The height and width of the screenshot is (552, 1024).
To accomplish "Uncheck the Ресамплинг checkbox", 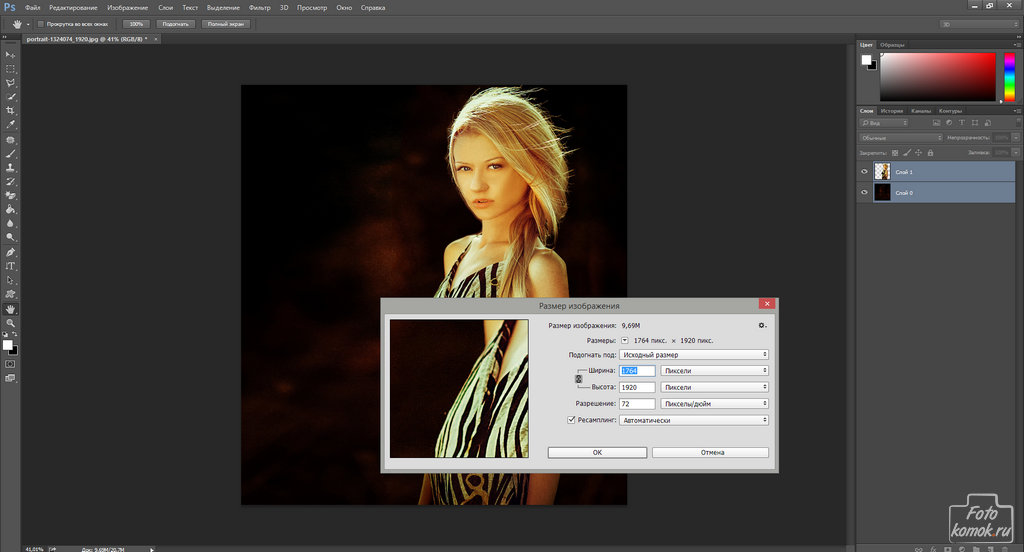I will click(x=571, y=421).
